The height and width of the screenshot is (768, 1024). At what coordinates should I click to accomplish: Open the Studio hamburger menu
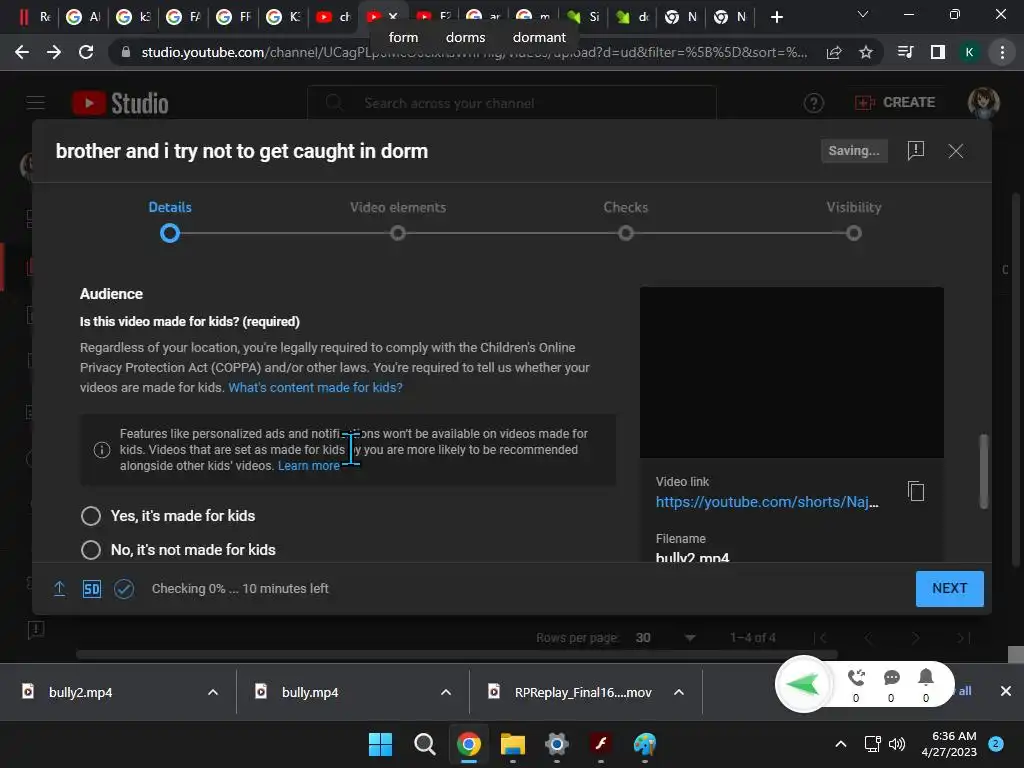pyautogui.click(x=36, y=103)
